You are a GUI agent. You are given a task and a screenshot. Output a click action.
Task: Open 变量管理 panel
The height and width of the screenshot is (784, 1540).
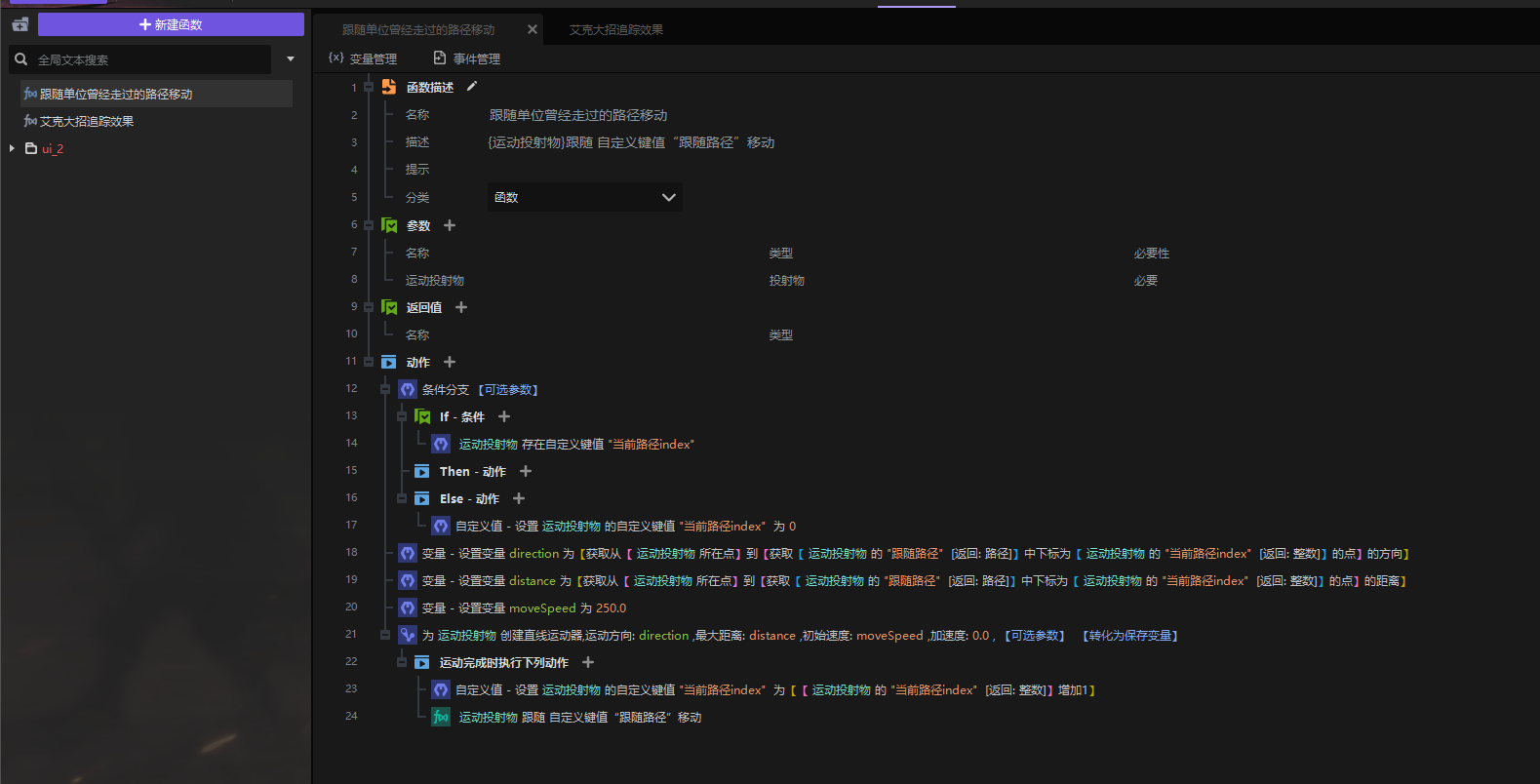pyautogui.click(x=363, y=59)
